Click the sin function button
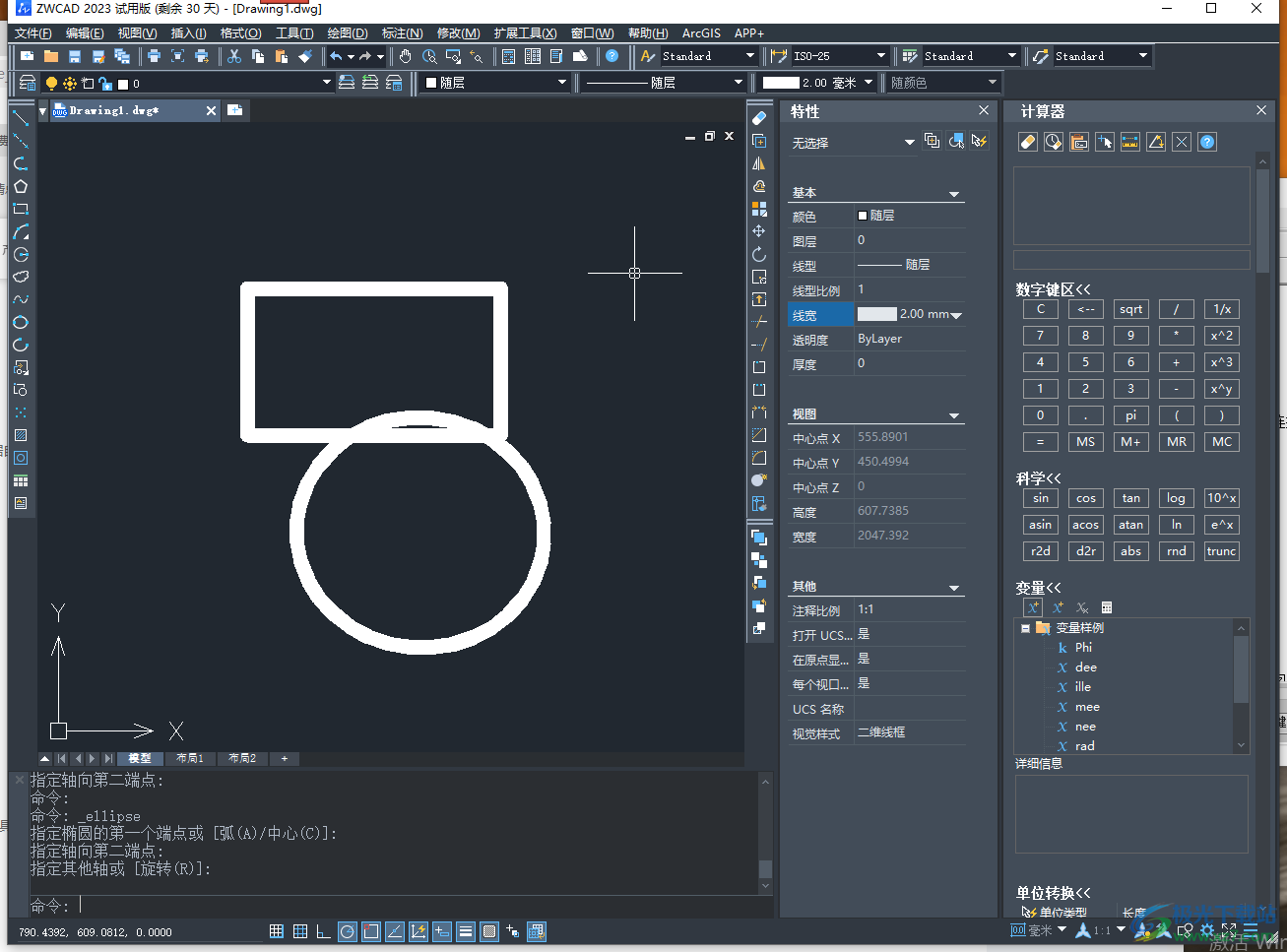 1041,498
